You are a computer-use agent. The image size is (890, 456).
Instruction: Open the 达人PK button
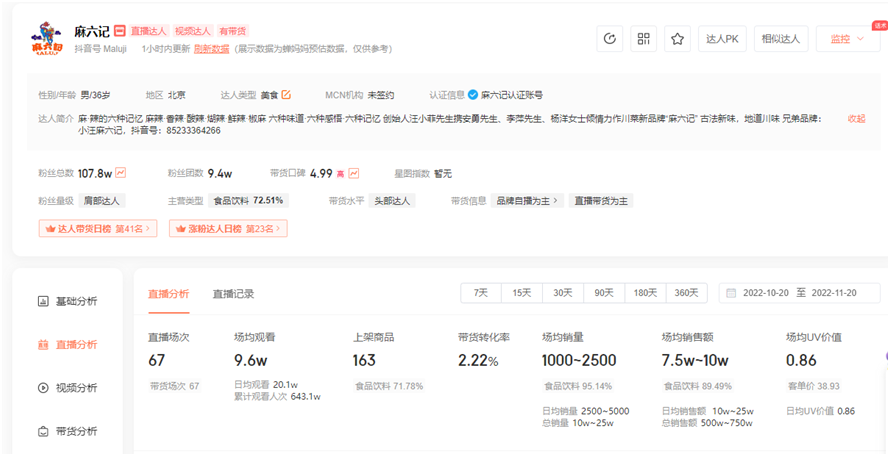click(x=722, y=39)
